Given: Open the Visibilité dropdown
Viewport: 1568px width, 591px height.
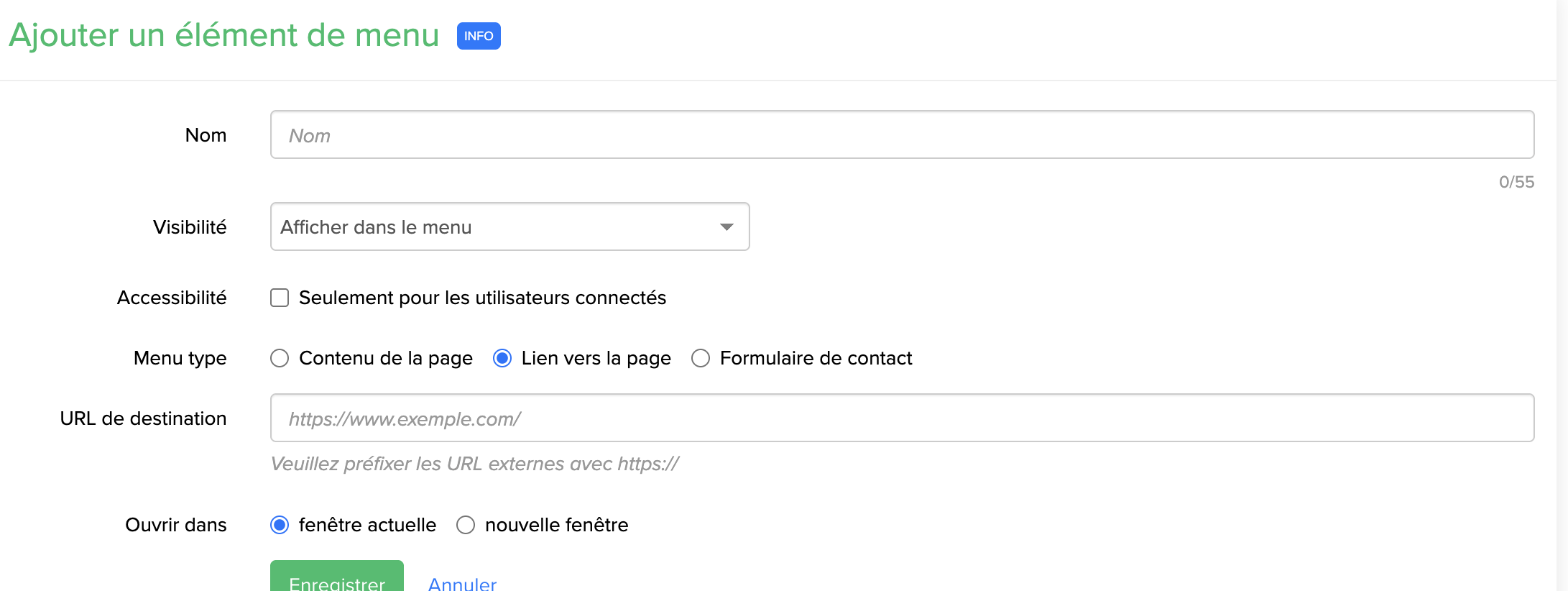Looking at the screenshot, I should click(509, 226).
